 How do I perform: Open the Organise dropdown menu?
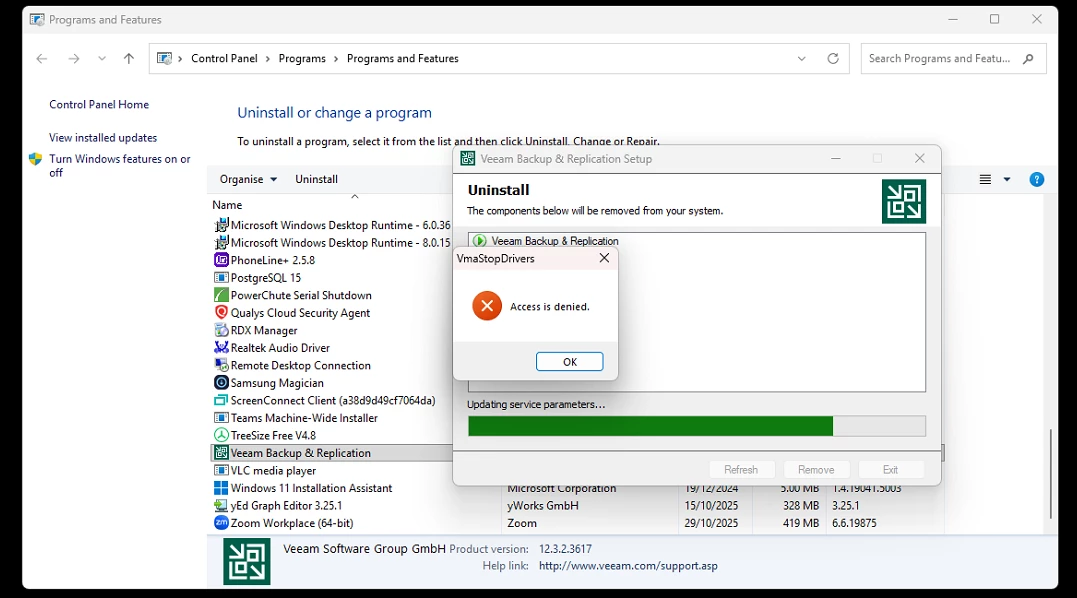coord(248,179)
